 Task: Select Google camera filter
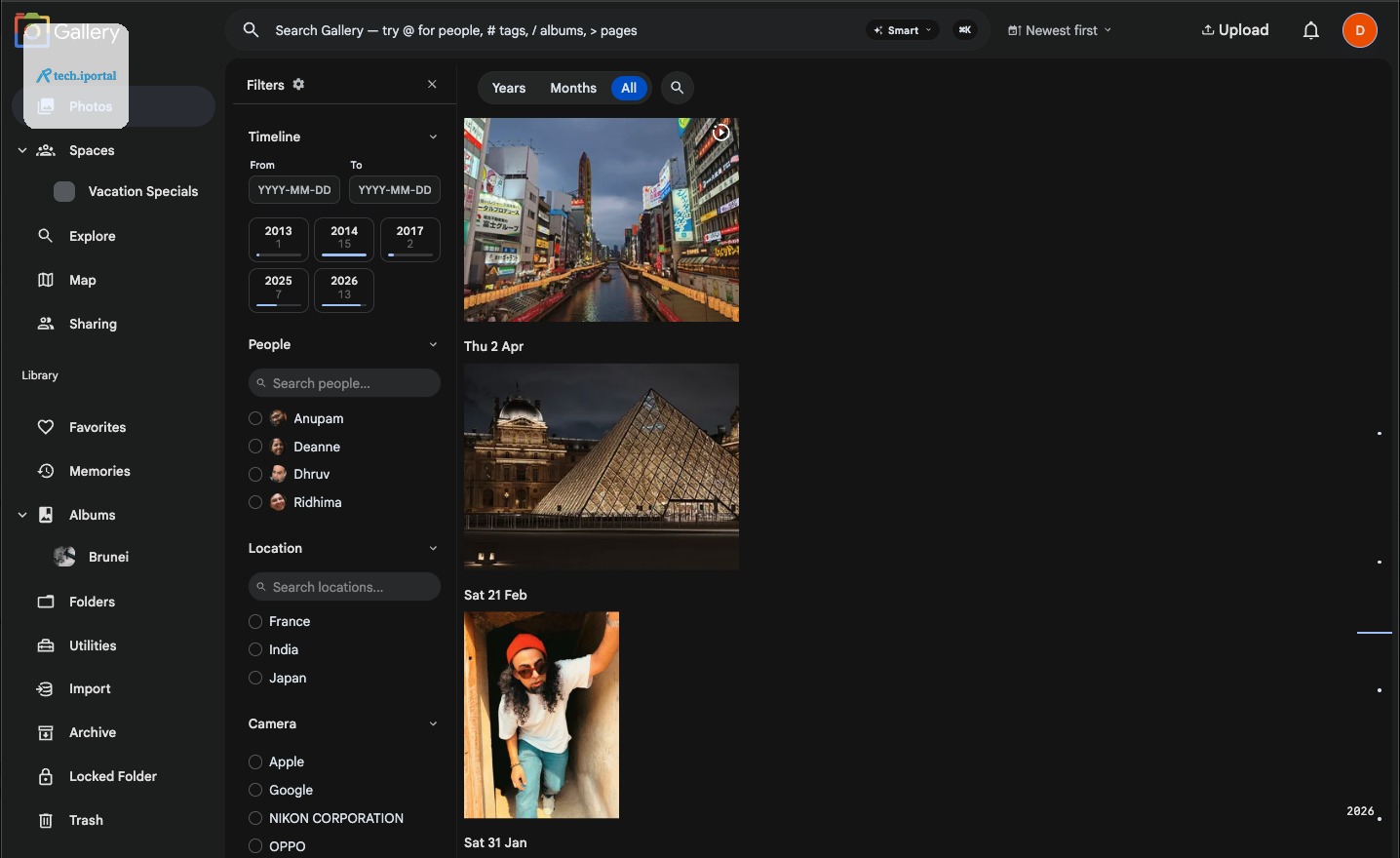255,790
